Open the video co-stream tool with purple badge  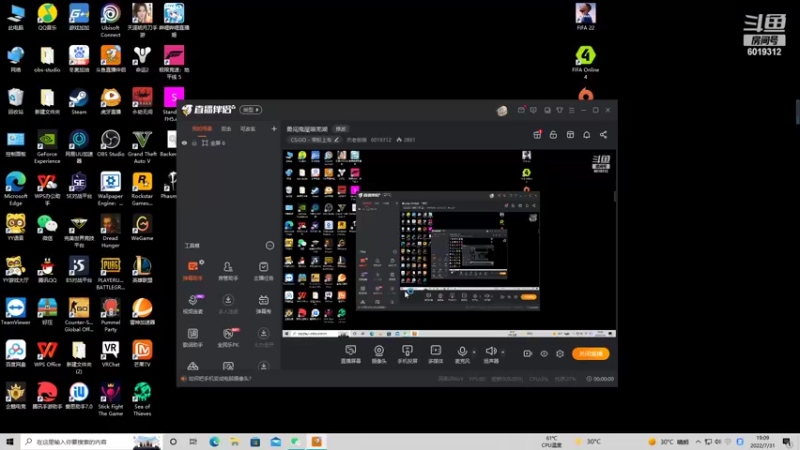(193, 304)
